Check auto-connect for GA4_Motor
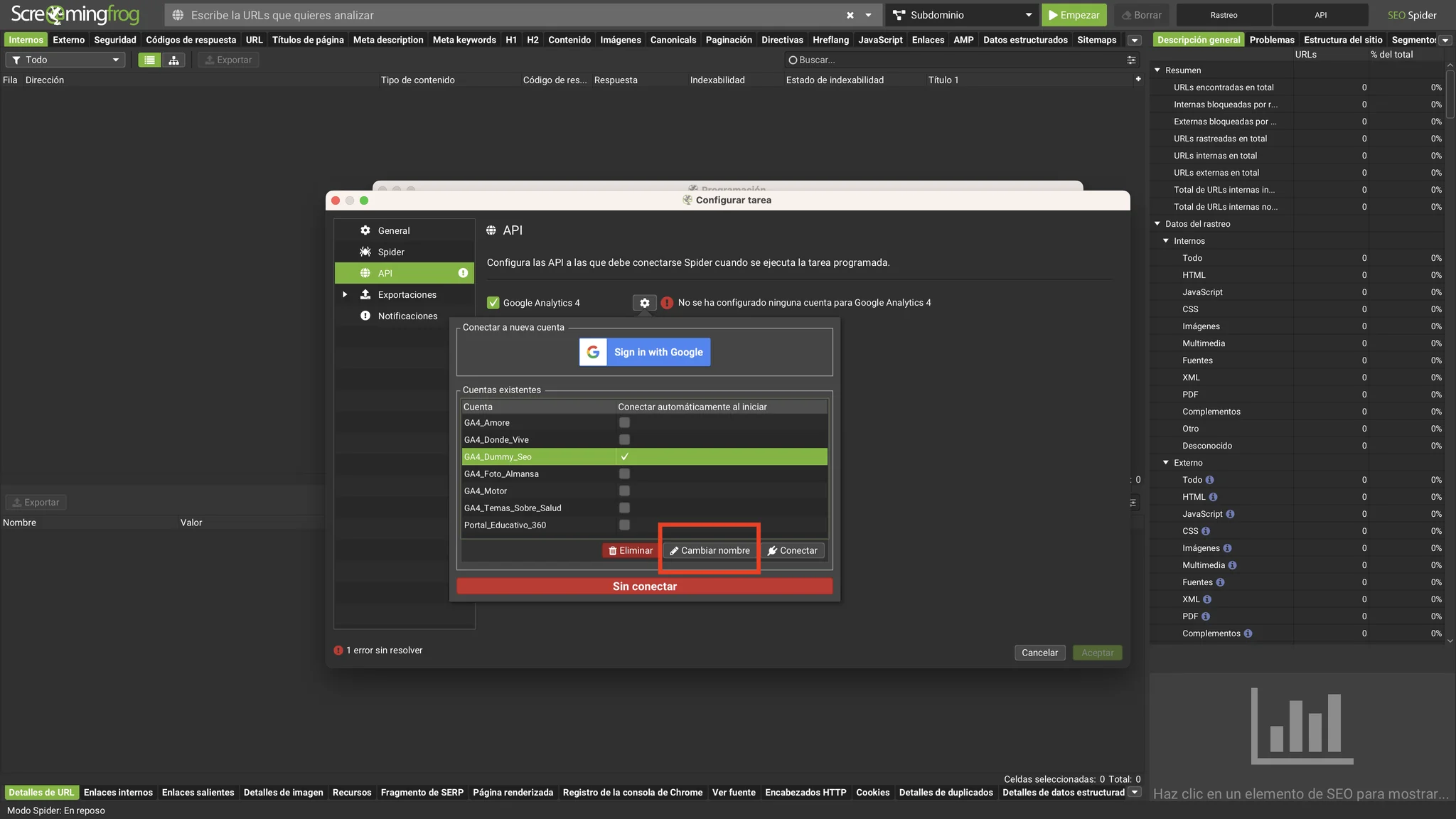1456x819 pixels. pos(624,491)
